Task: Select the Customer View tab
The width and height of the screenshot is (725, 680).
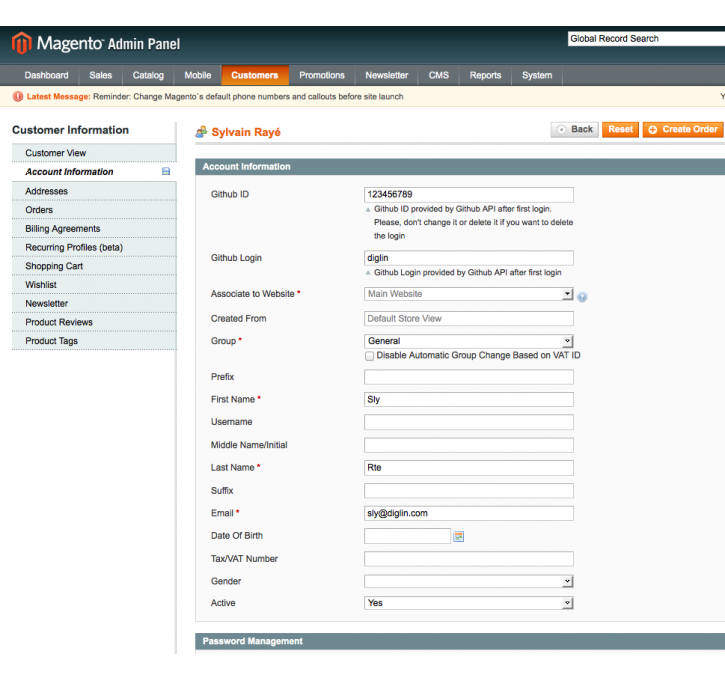Action: tap(94, 153)
